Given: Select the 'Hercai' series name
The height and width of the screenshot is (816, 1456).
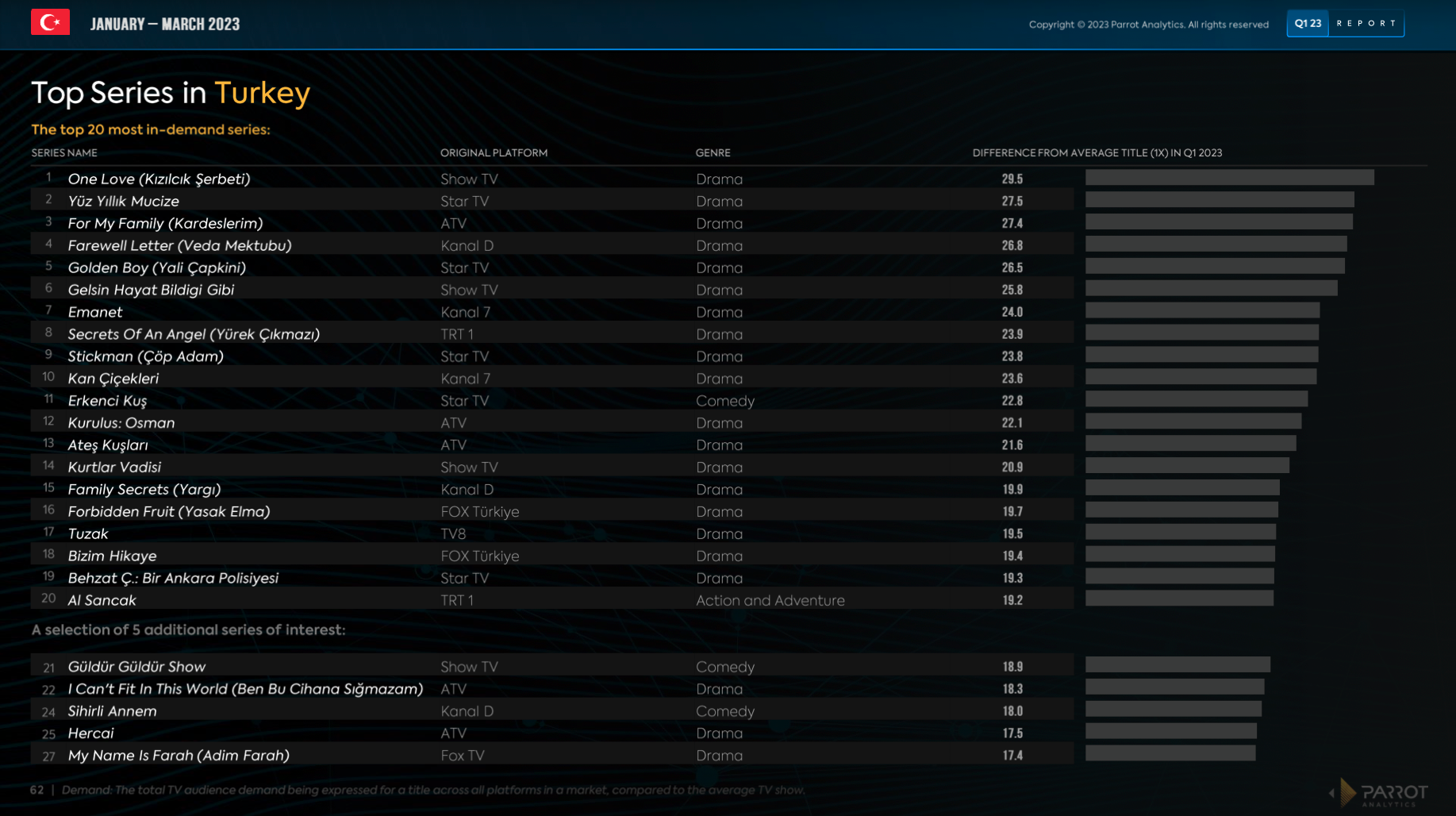Looking at the screenshot, I should tap(91, 733).
